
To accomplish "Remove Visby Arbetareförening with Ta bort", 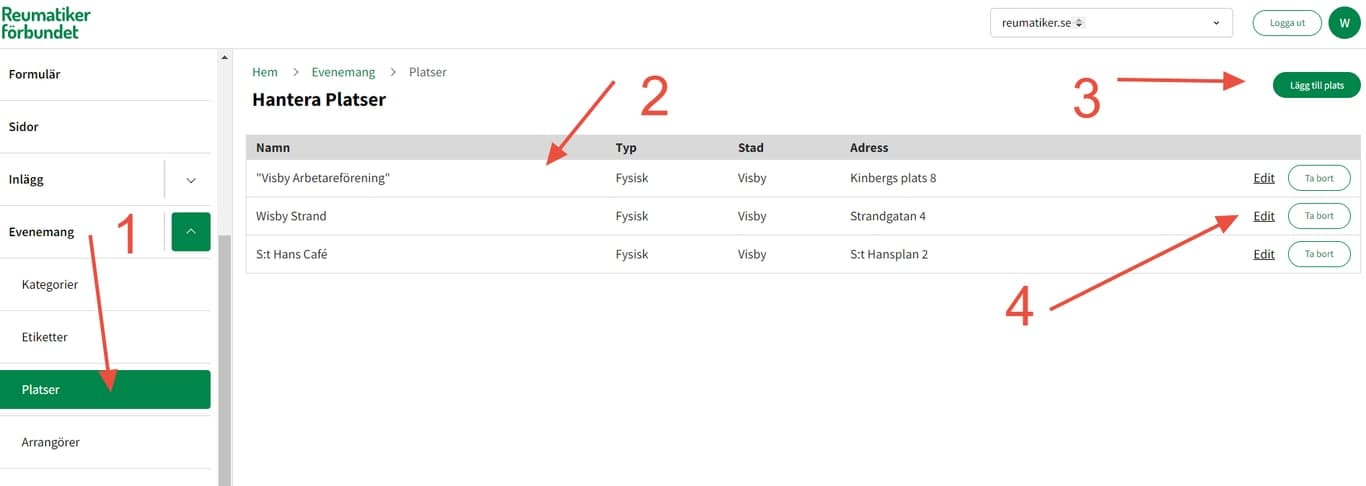I will coord(1319,178).
